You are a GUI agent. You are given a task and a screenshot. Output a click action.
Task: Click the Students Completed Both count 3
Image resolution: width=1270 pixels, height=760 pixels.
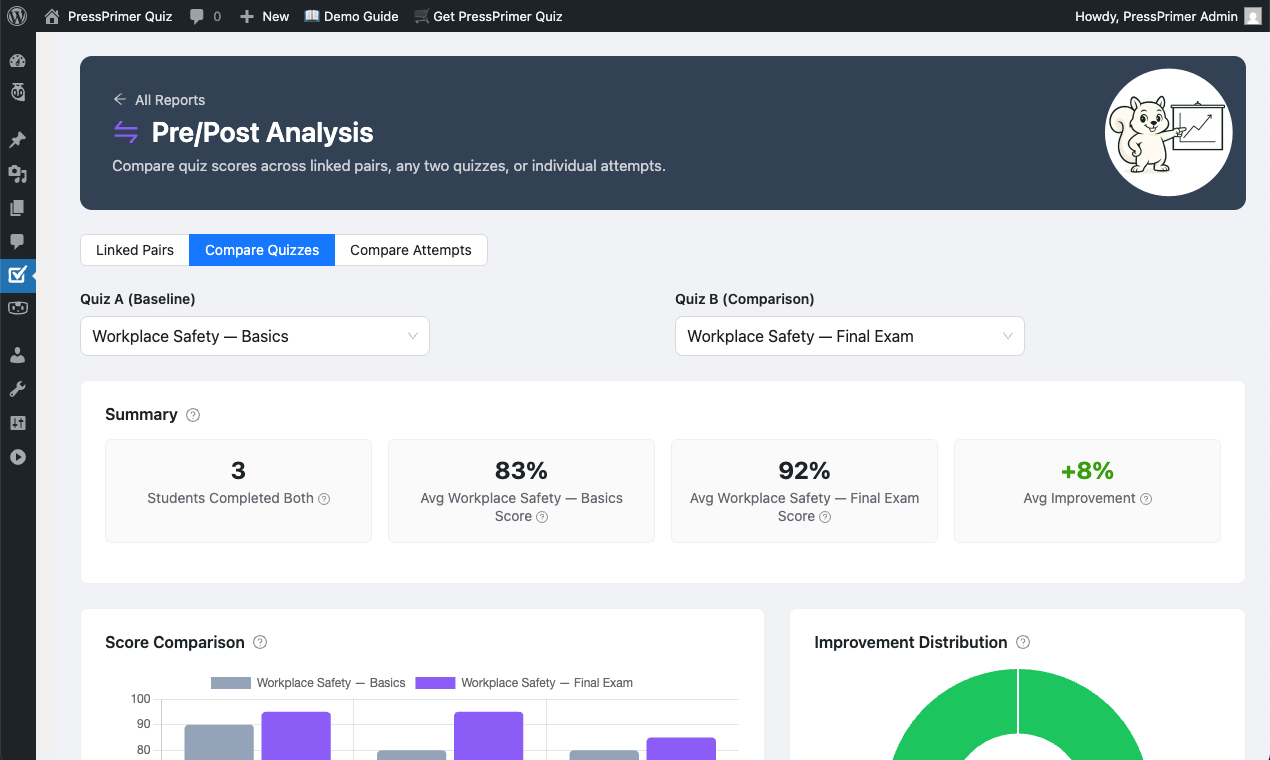(238, 470)
